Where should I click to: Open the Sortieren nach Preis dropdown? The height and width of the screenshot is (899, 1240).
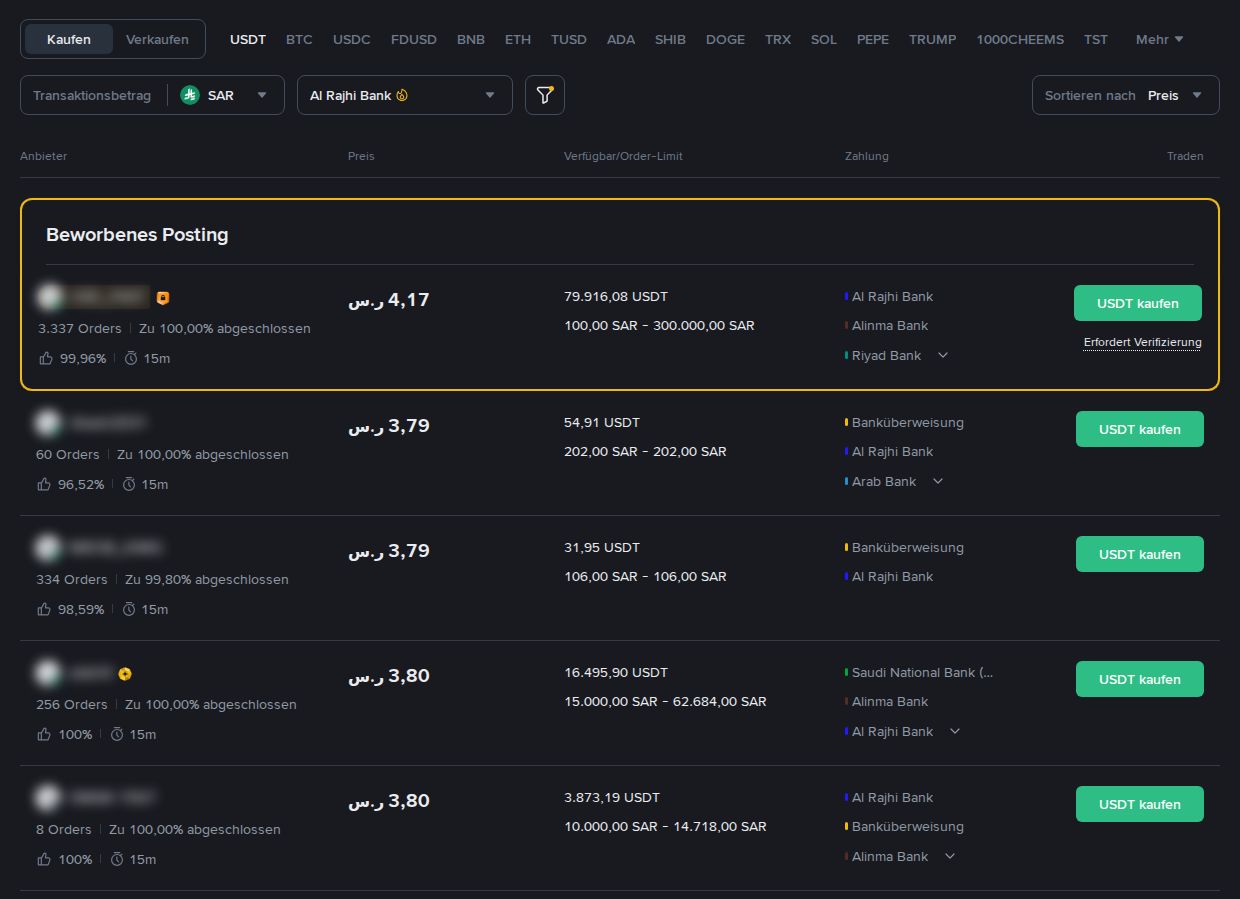pos(1126,95)
